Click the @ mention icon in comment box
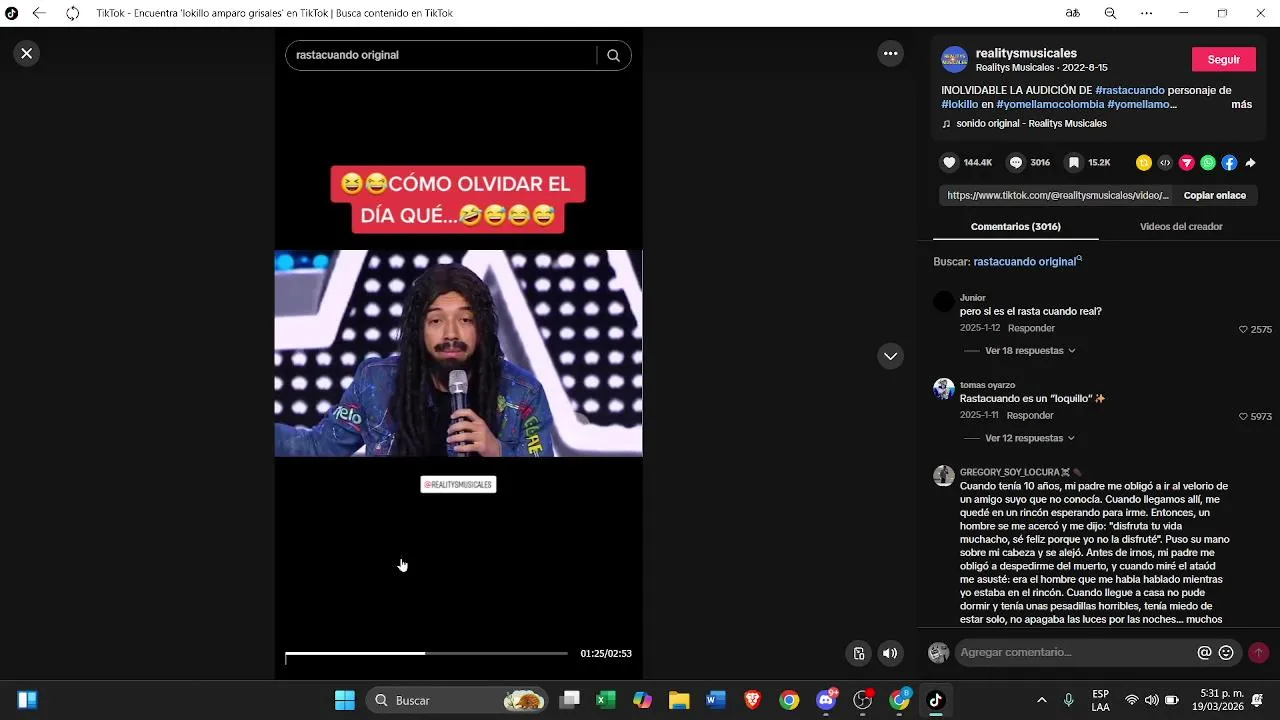This screenshot has height=720, width=1280. 1204,653
